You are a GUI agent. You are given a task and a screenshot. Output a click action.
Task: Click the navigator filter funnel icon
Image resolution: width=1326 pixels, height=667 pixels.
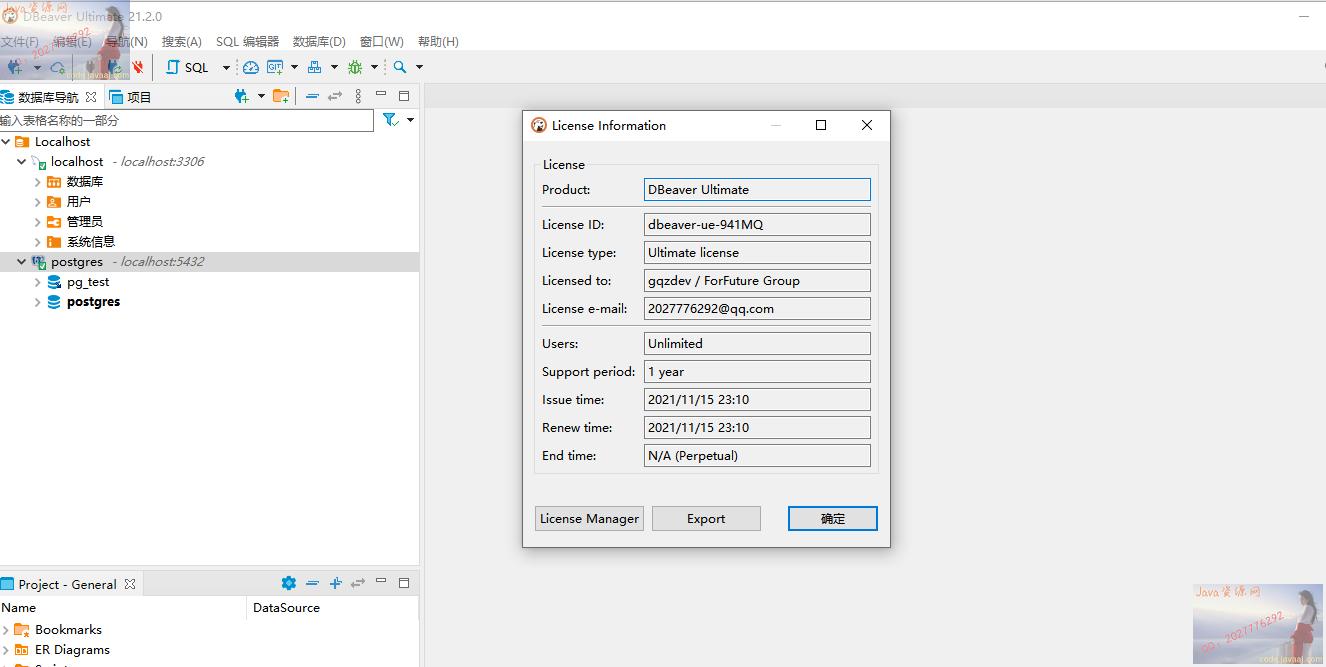[x=390, y=119]
